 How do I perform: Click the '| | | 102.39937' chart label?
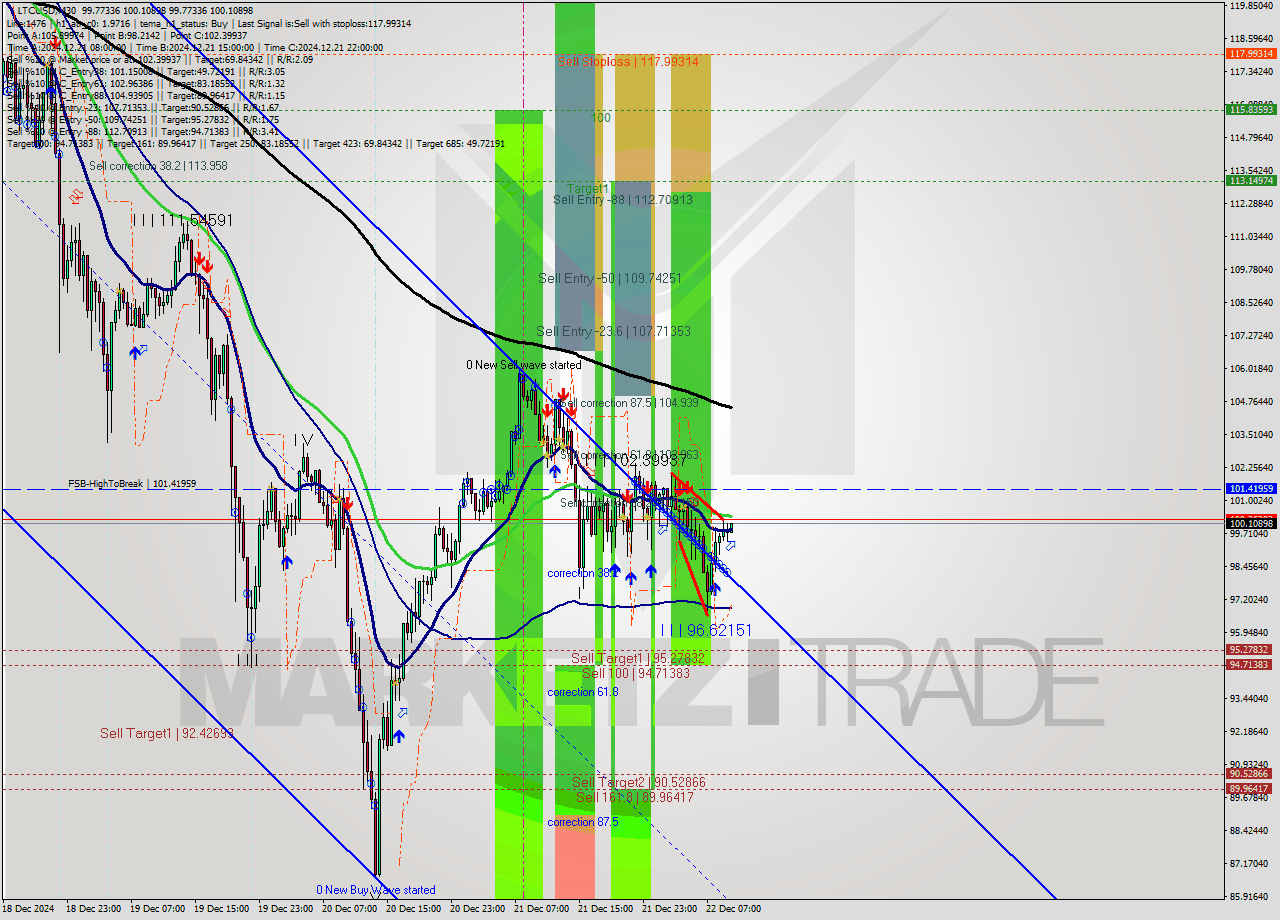click(x=635, y=461)
